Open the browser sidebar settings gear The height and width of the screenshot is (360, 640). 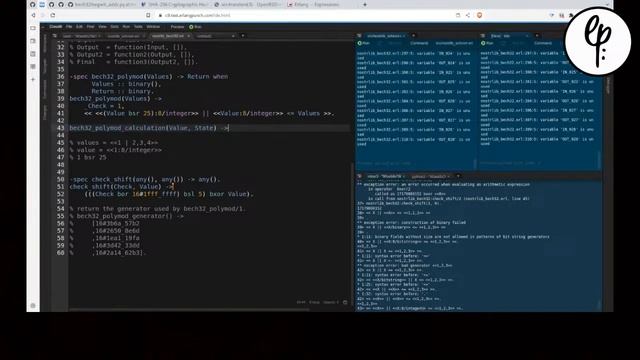tap(33, 305)
